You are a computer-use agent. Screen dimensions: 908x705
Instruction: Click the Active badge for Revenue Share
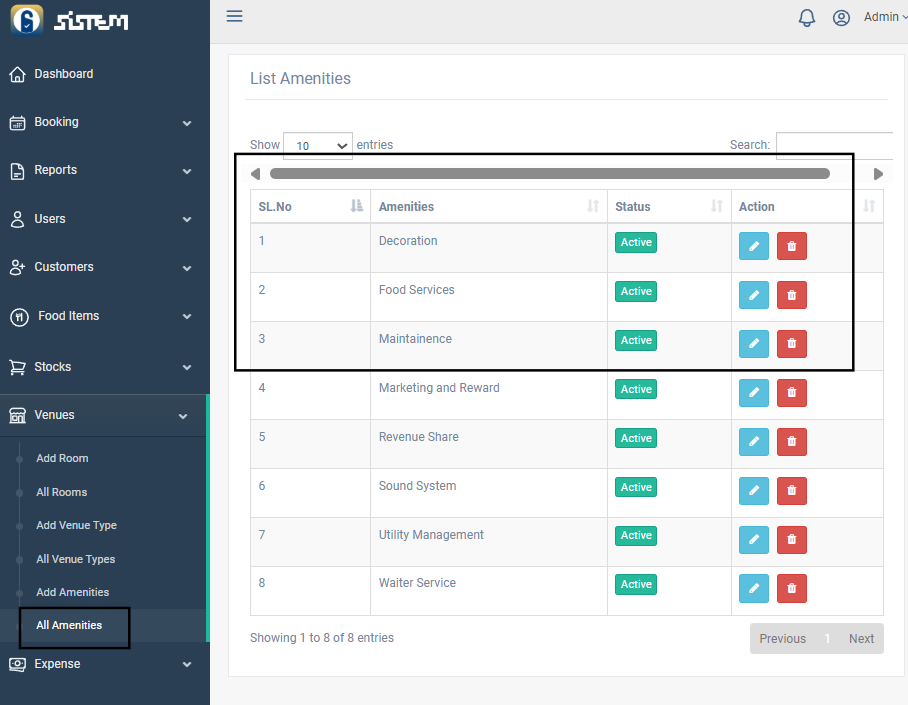[636, 439]
